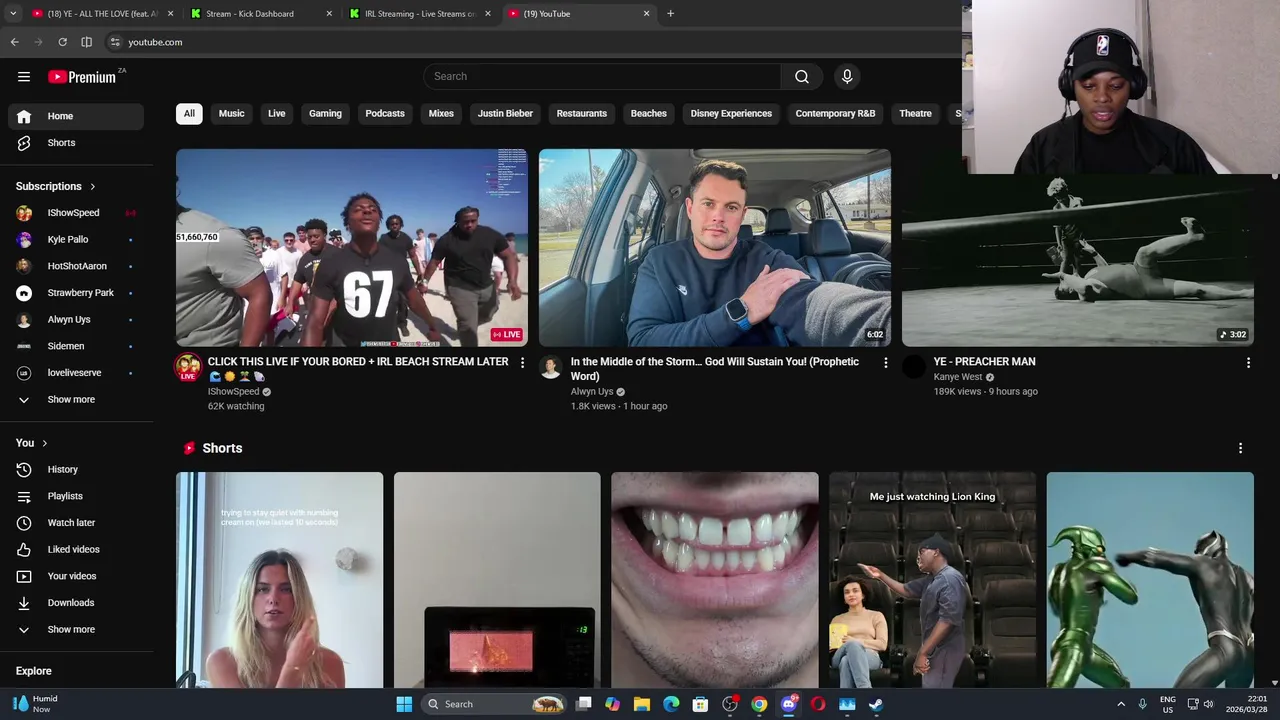Open File Explorer from the taskbar

pos(642,704)
